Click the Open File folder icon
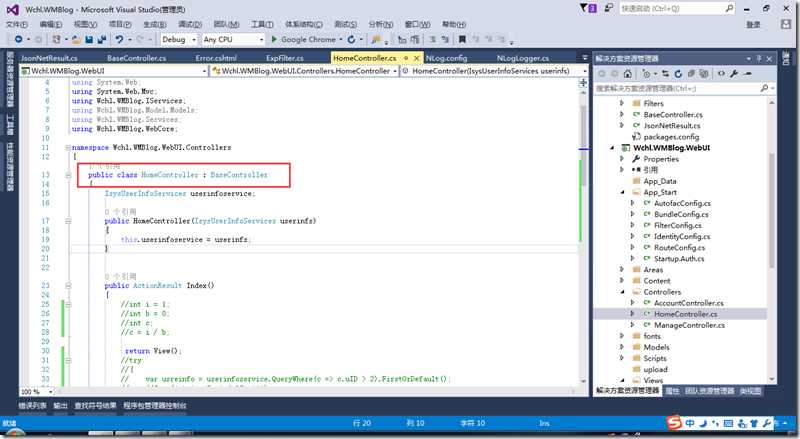The width and height of the screenshot is (800, 439). pos(76,39)
